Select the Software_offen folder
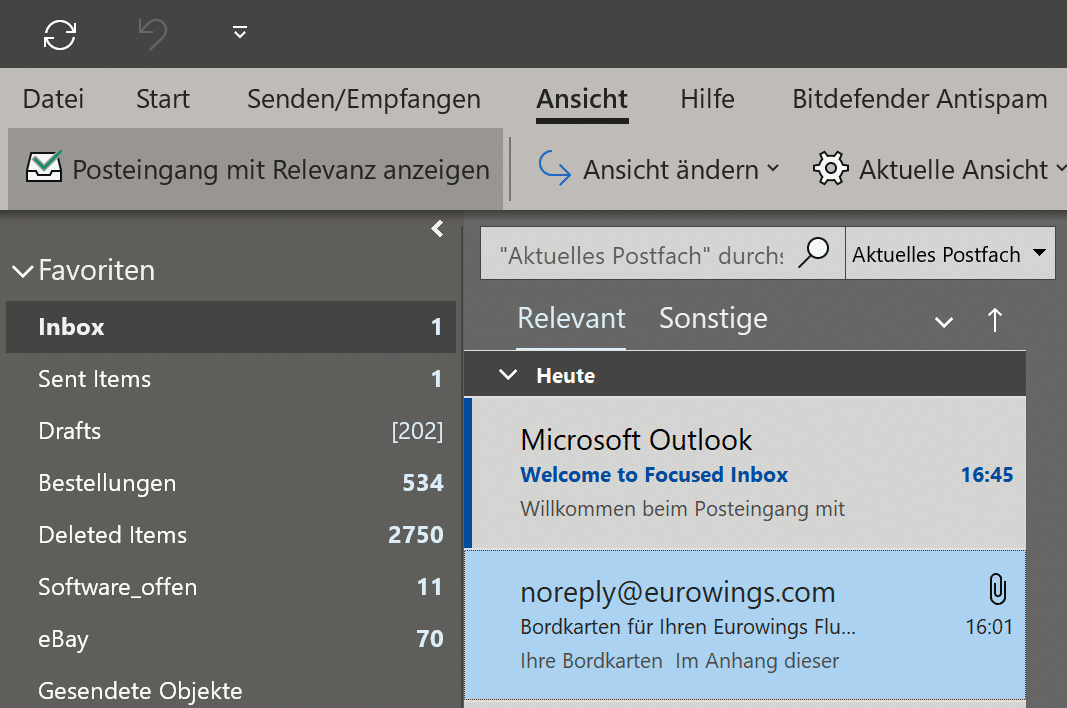The height and width of the screenshot is (708, 1067). 231,587
